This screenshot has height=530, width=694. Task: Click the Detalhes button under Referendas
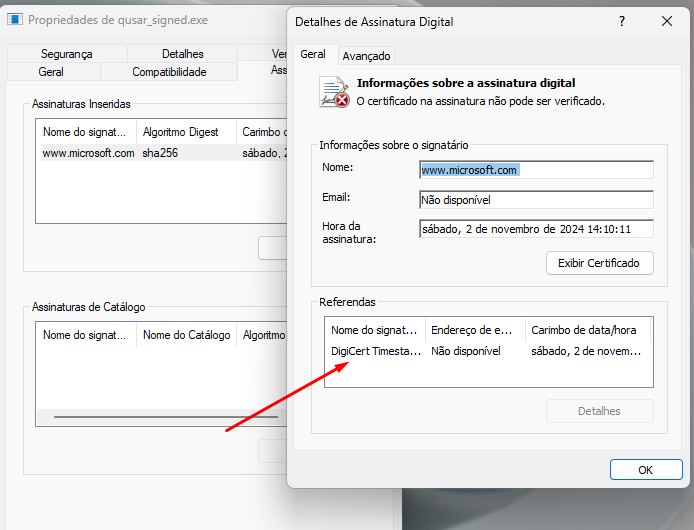[599, 411]
